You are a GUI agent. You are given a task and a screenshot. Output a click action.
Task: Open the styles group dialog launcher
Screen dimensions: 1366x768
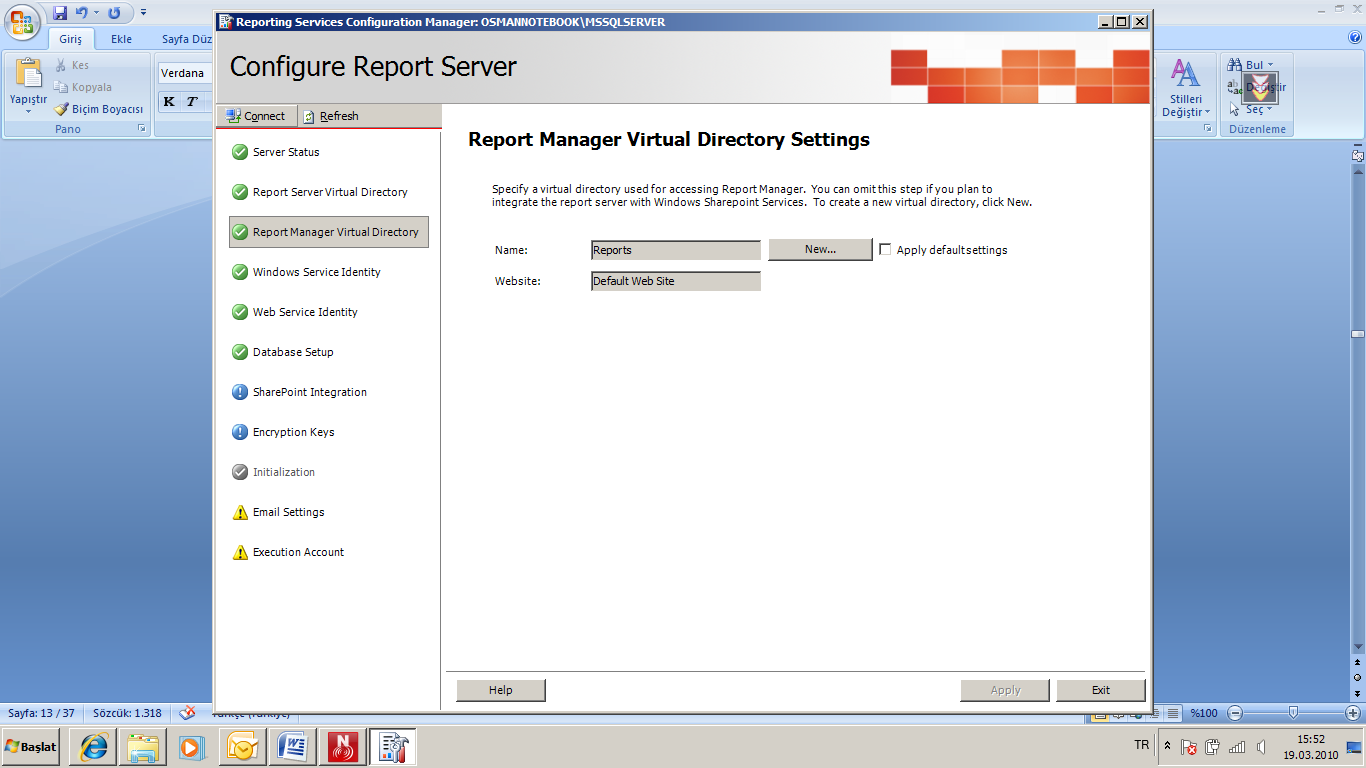(x=1207, y=129)
